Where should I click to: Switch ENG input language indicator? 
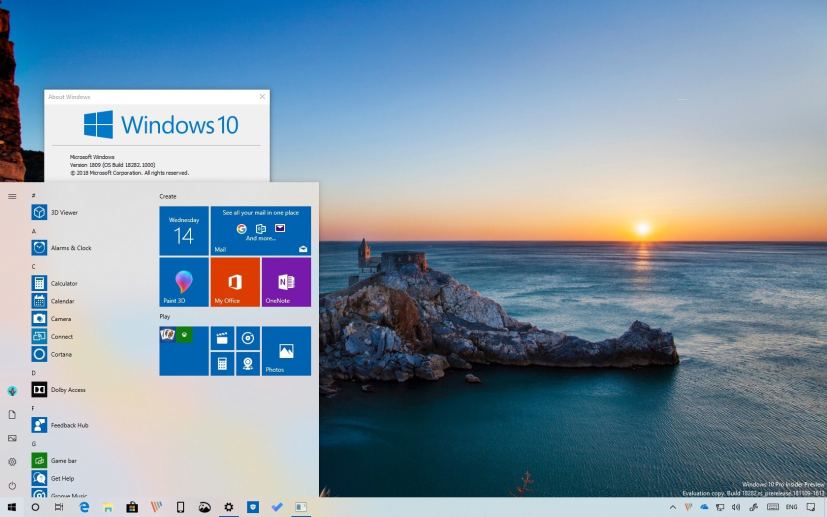coord(792,508)
